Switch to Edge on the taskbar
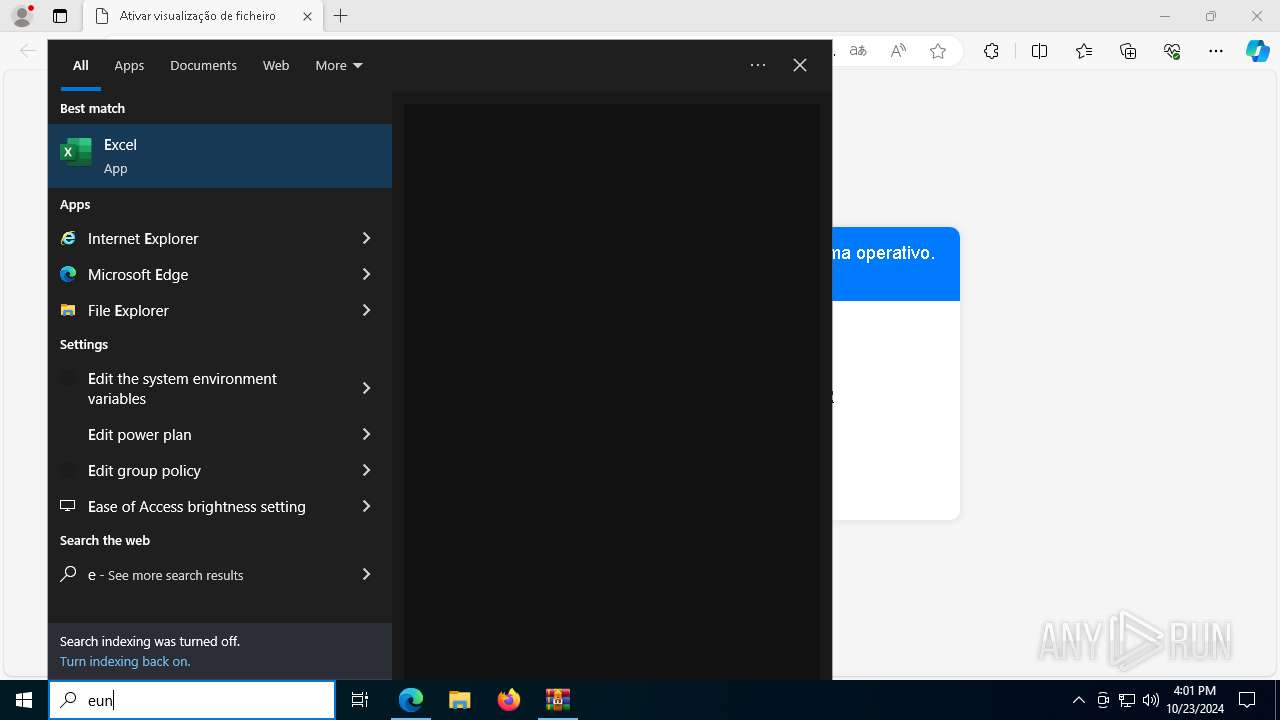The height and width of the screenshot is (720, 1280). click(411, 700)
